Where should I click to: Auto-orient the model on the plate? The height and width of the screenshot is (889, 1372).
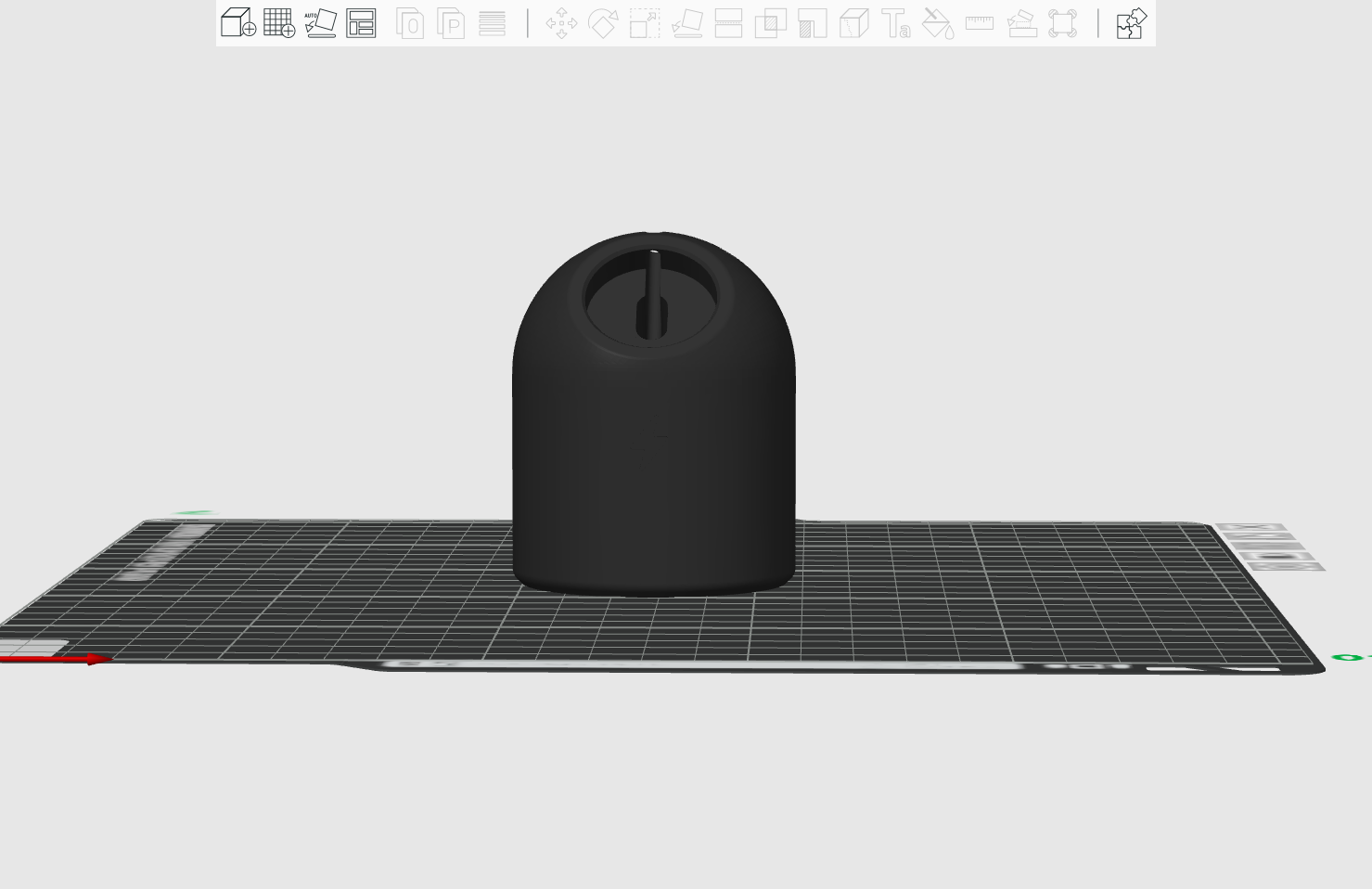pyautogui.click(x=321, y=23)
